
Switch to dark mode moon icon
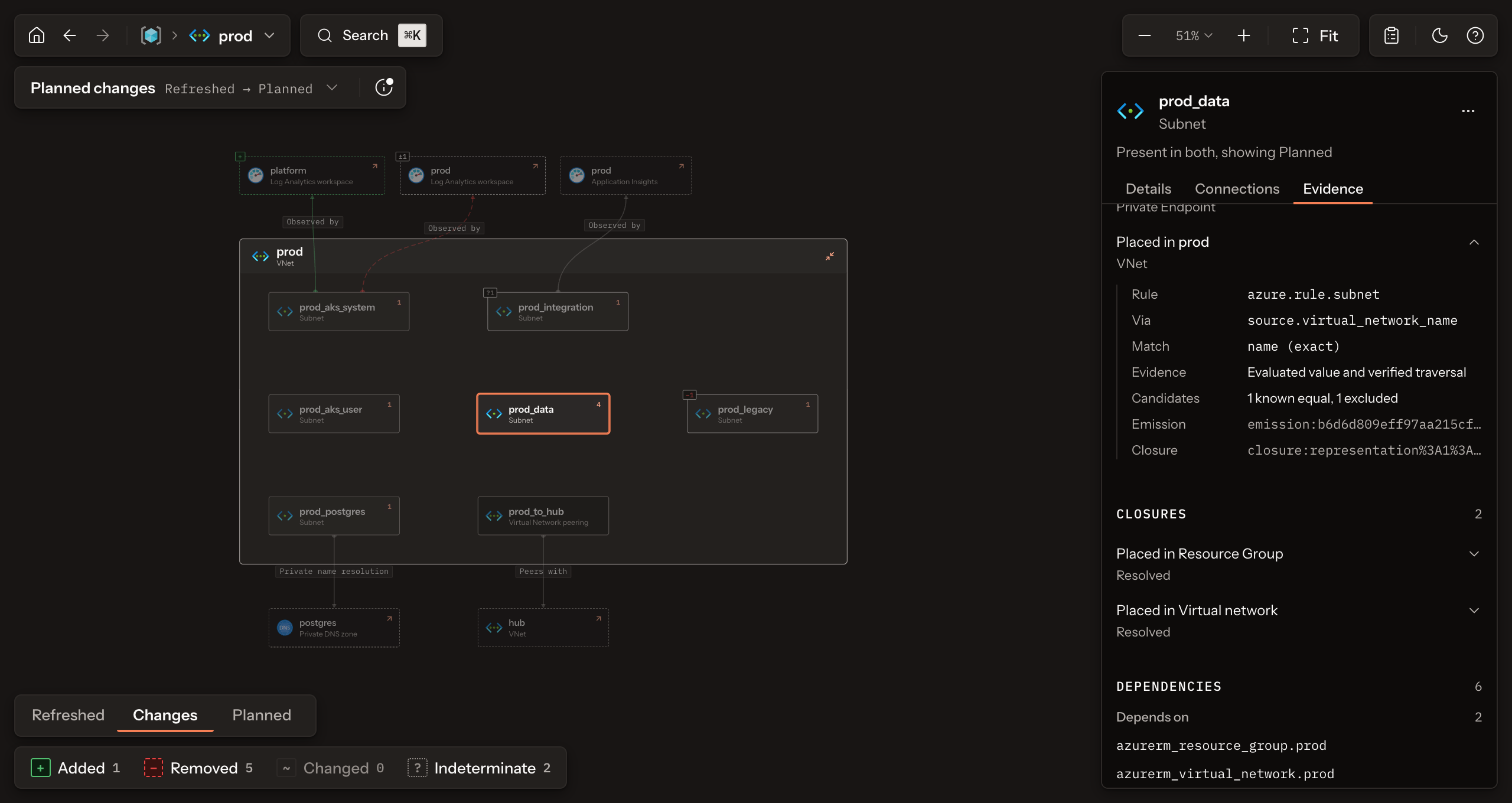(1440, 35)
